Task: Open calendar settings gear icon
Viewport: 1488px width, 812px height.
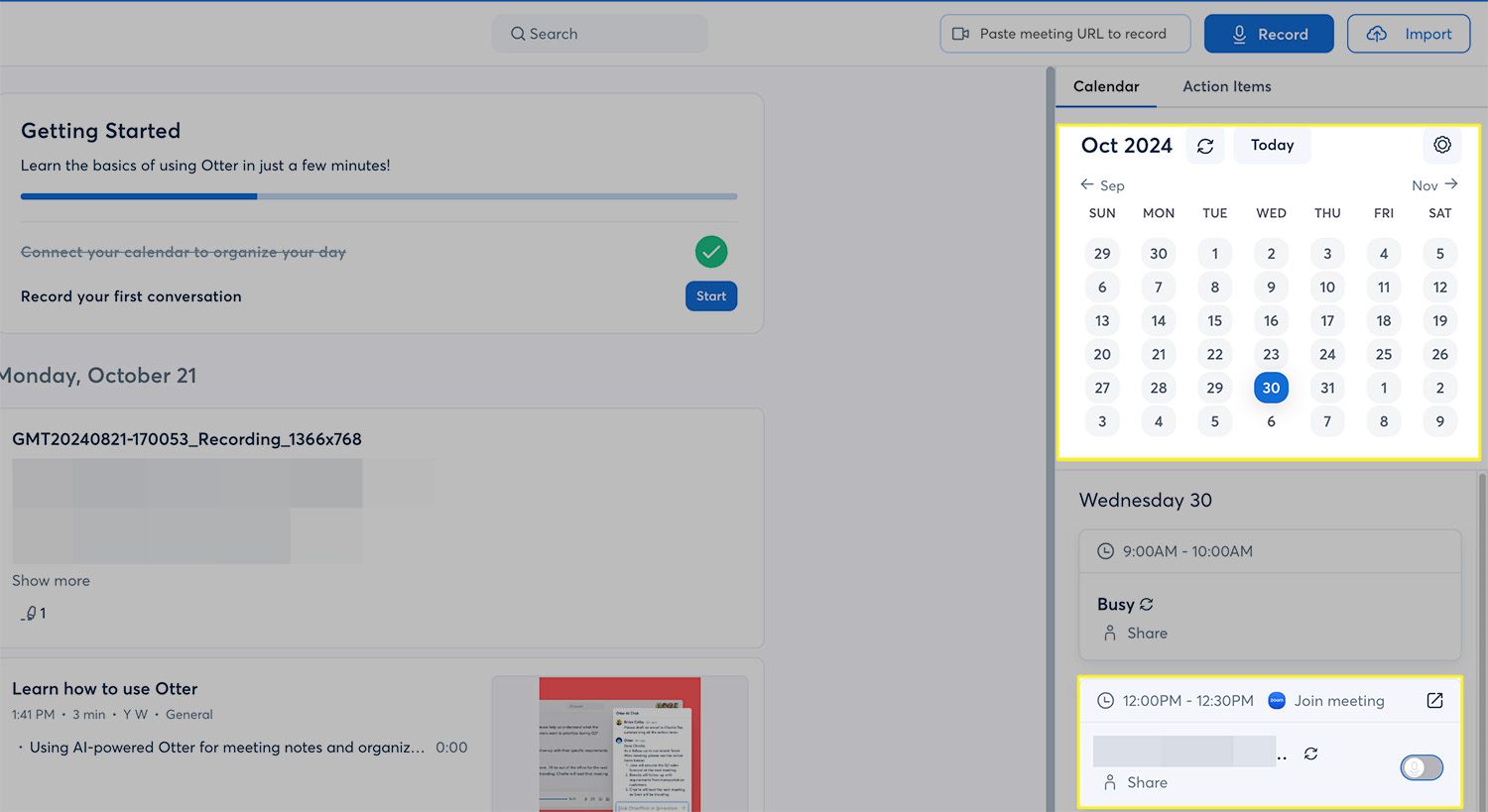Action: click(1441, 145)
